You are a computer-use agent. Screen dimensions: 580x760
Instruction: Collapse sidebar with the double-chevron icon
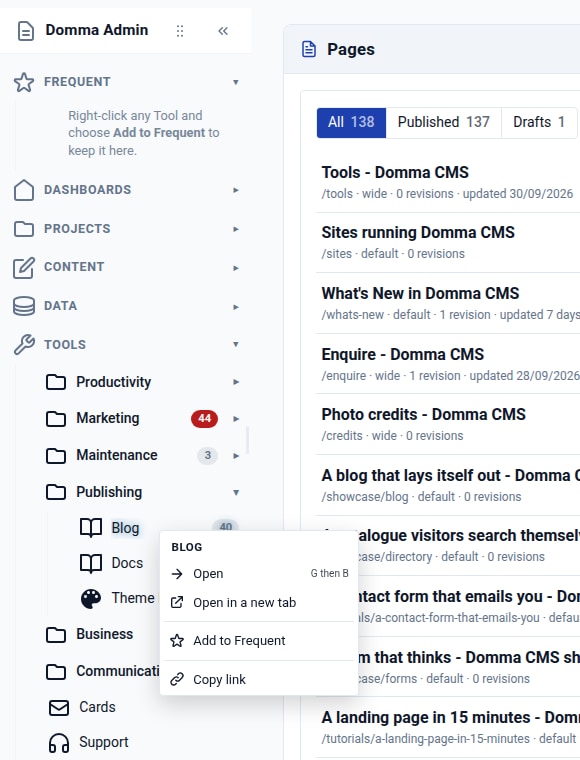point(223,31)
